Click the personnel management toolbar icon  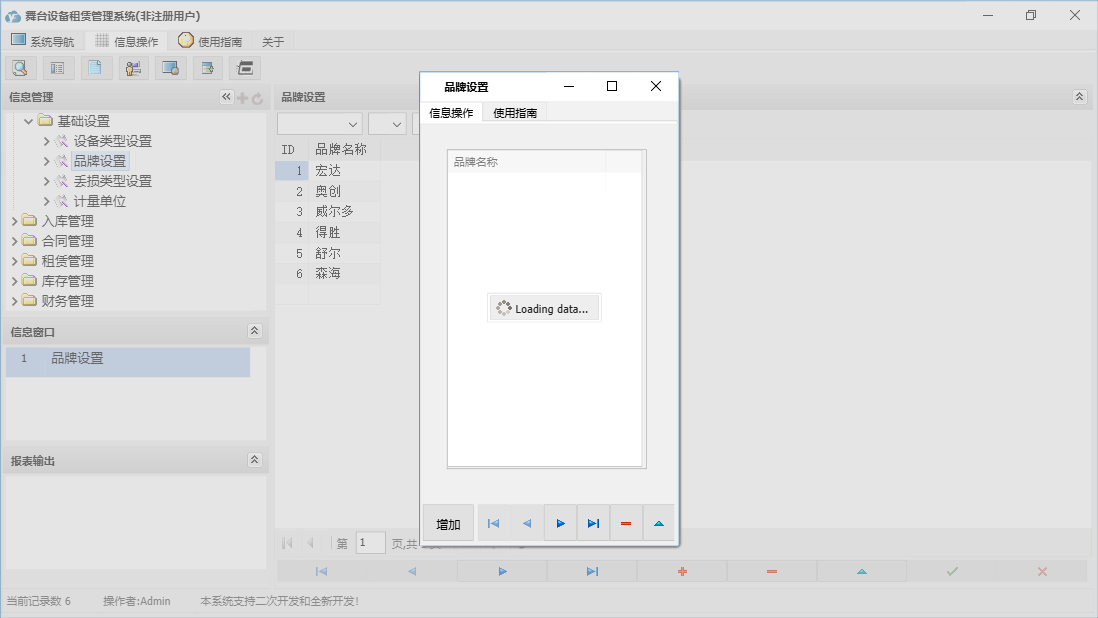point(133,67)
